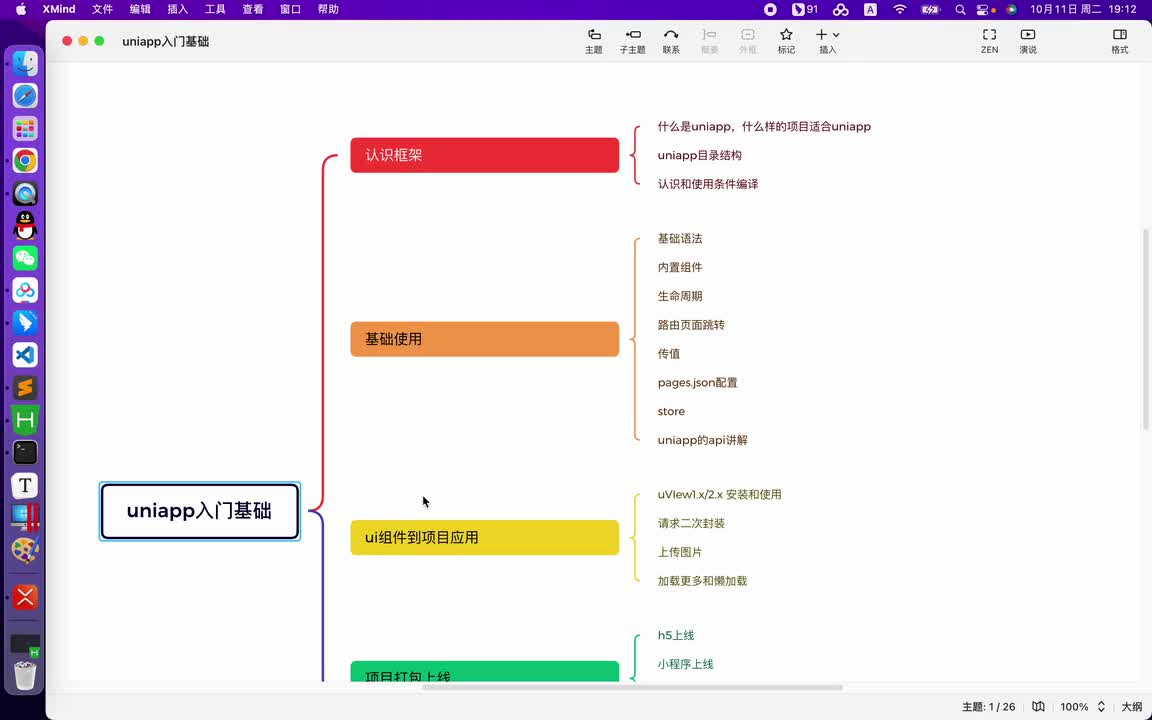Select the green 项目打包上线 topic

pyautogui.click(x=485, y=672)
